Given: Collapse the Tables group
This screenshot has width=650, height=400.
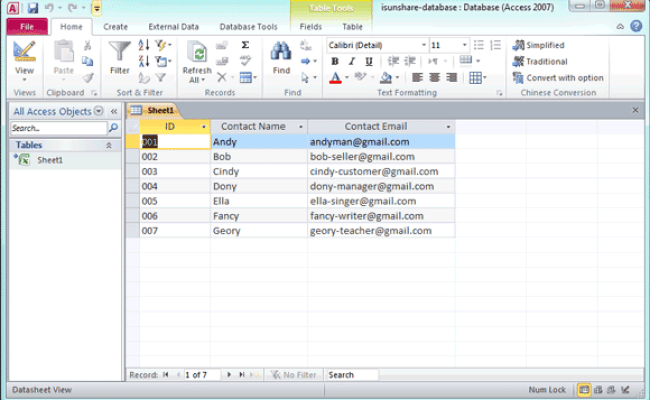Looking at the screenshot, I should 109,145.
